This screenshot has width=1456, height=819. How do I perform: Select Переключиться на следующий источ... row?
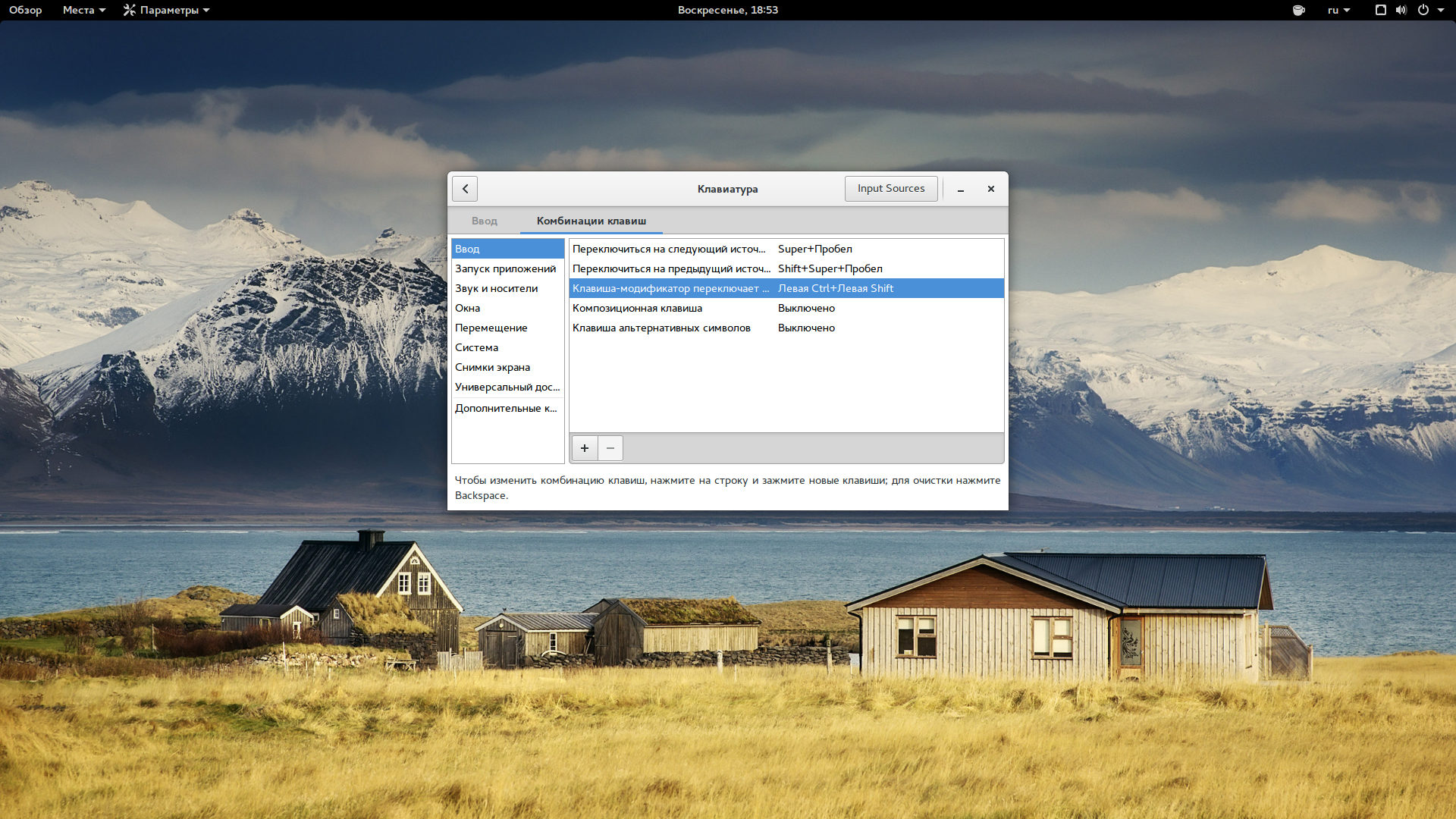coord(786,249)
